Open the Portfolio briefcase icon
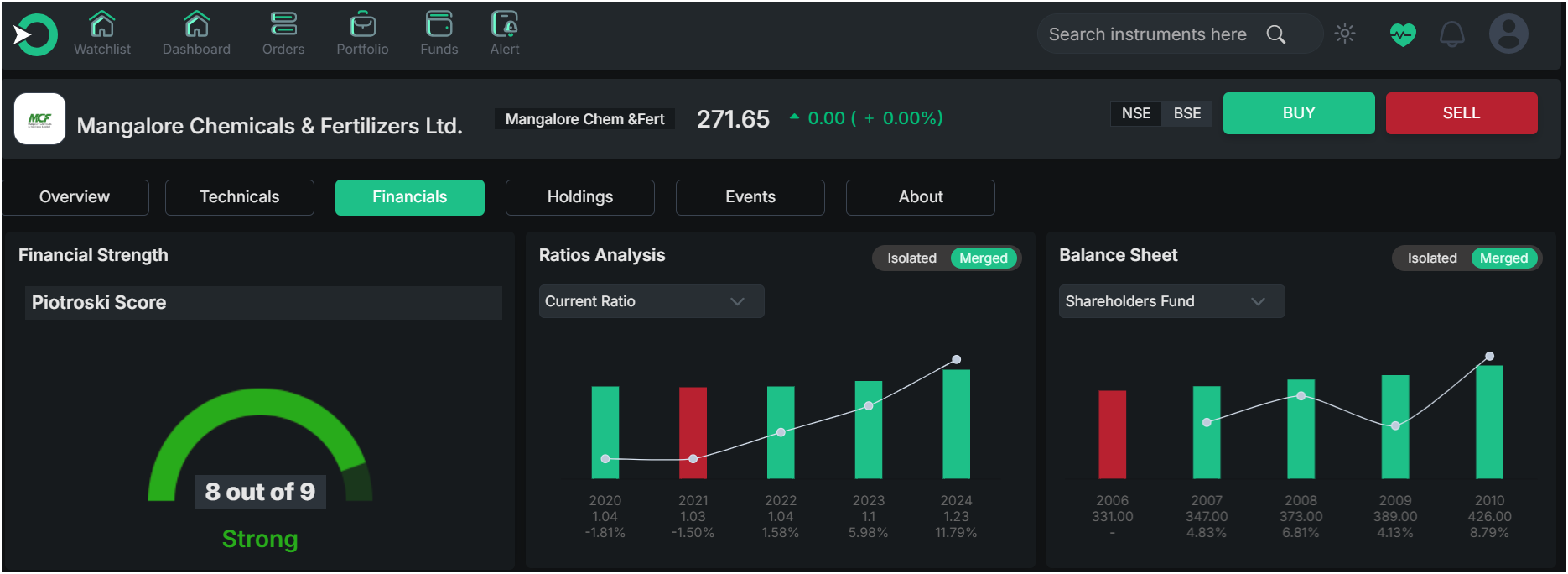 362,24
